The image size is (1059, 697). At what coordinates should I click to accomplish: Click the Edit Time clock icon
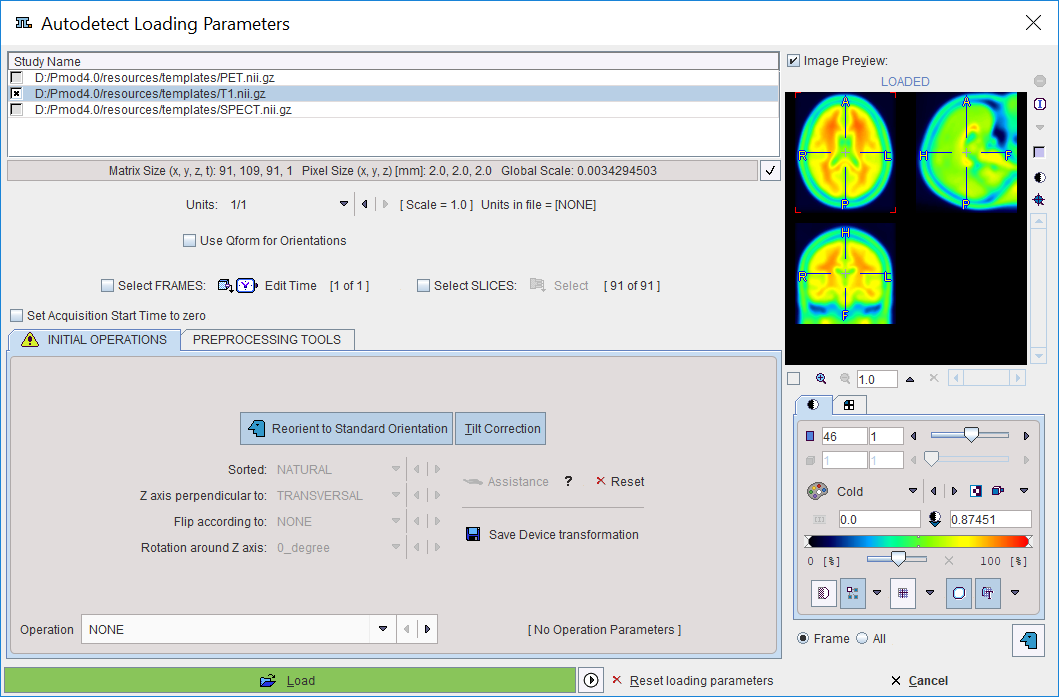(x=247, y=286)
